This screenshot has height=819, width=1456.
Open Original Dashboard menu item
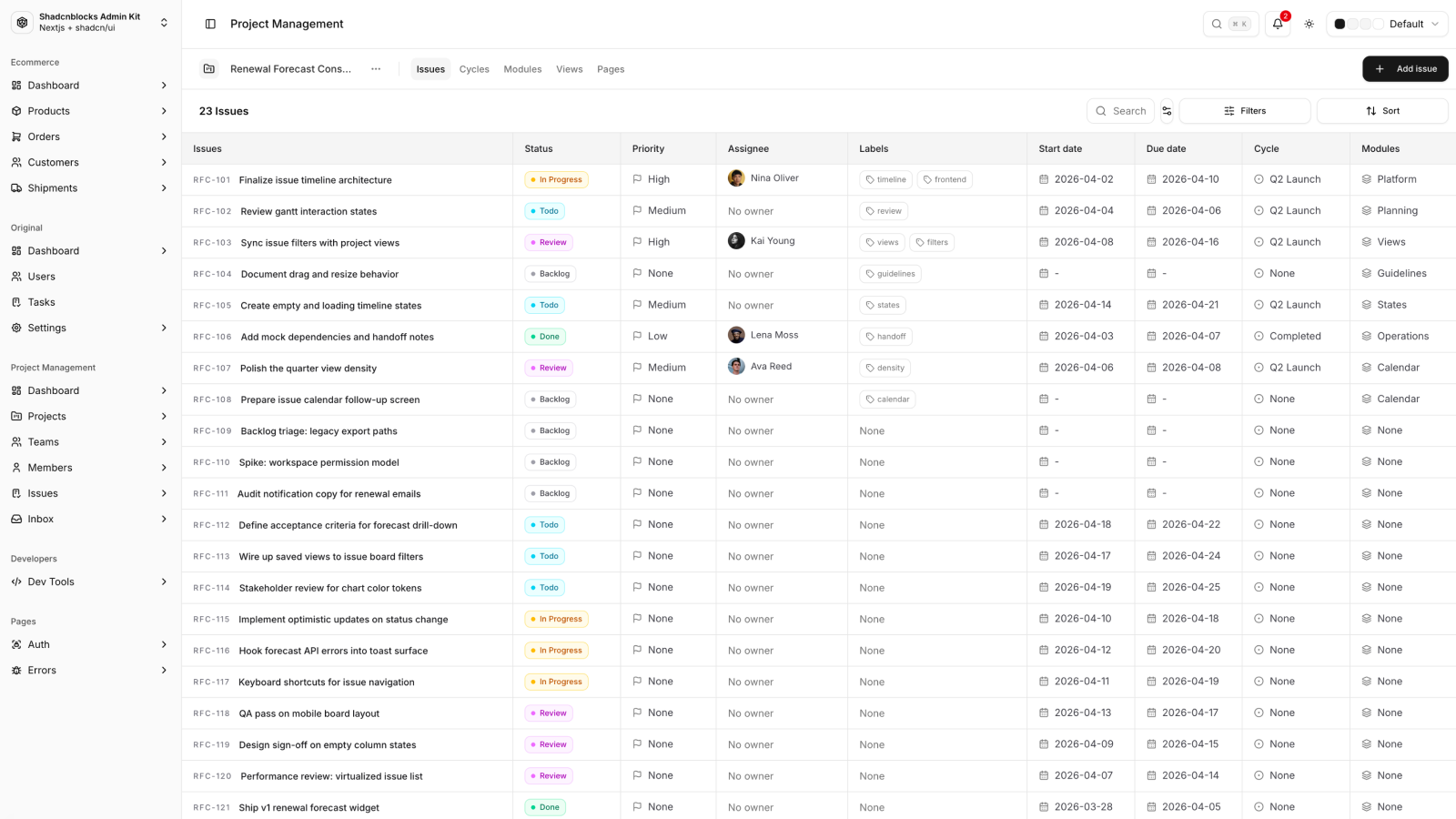coord(90,251)
